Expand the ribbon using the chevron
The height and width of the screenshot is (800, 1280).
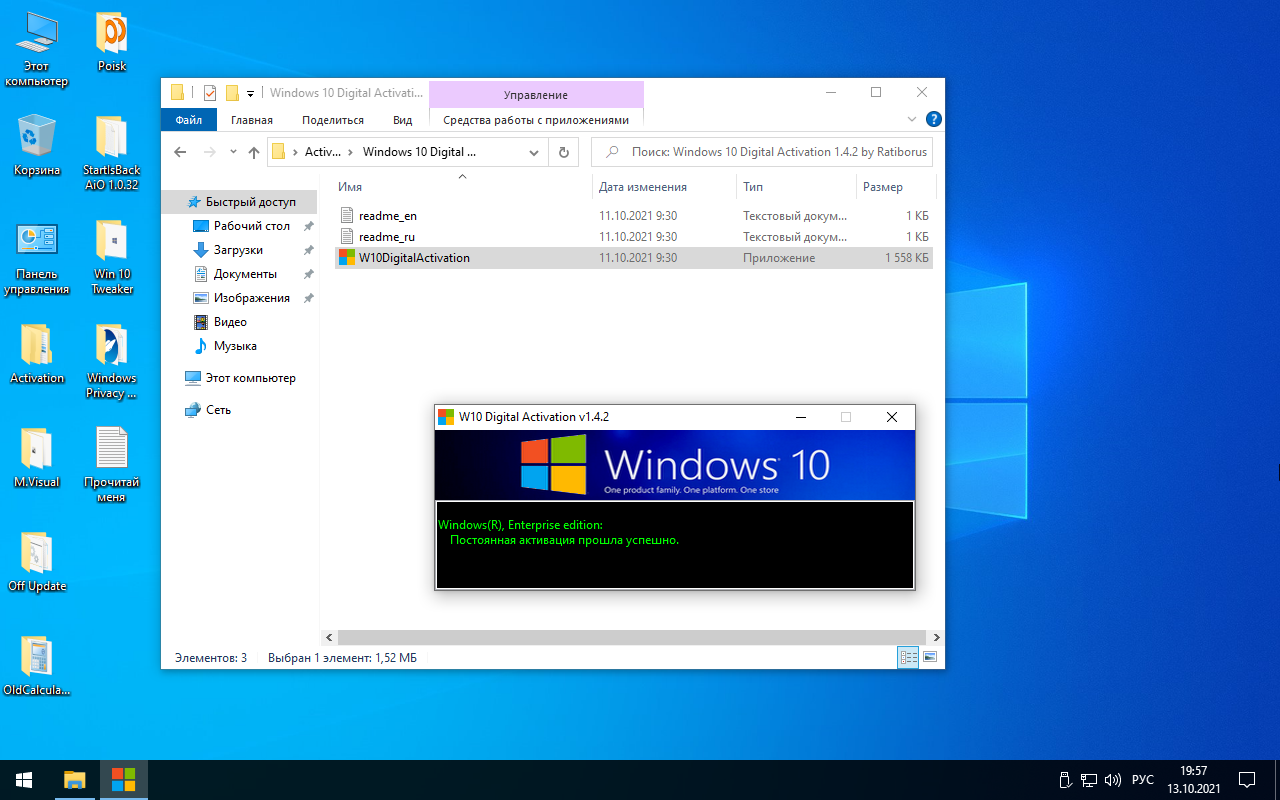(x=911, y=119)
